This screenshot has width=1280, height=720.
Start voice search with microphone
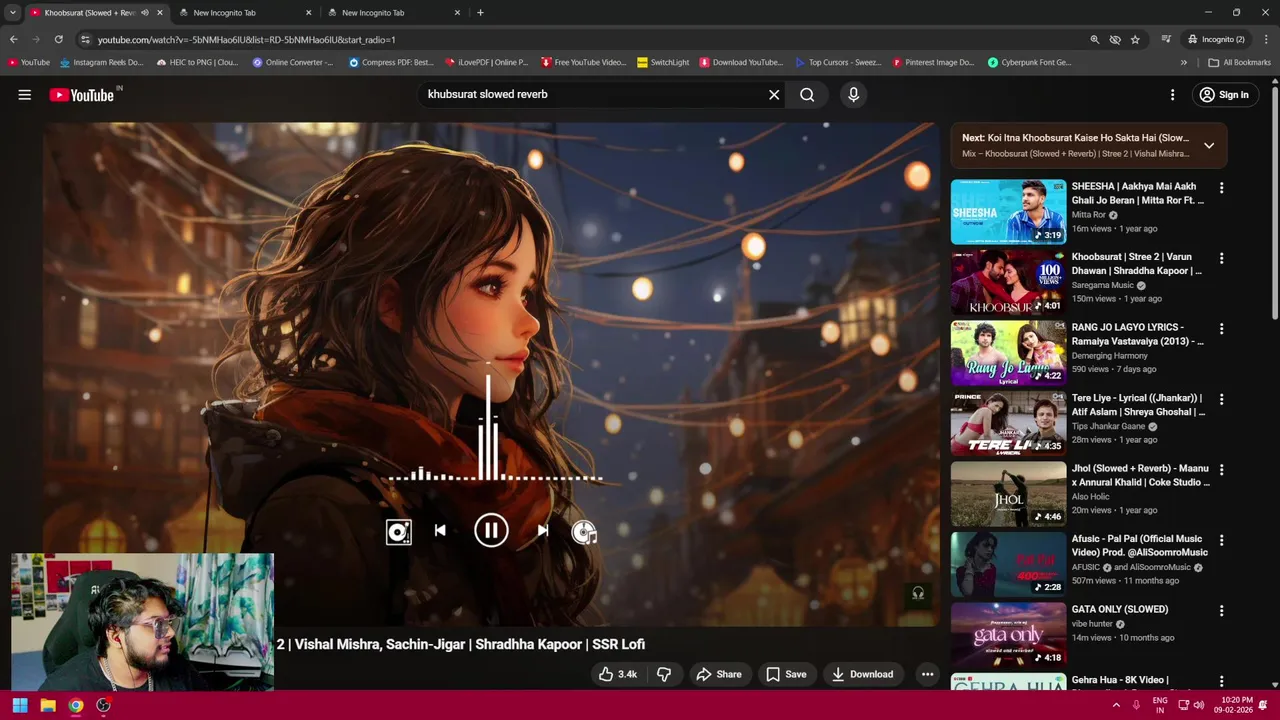853,95
